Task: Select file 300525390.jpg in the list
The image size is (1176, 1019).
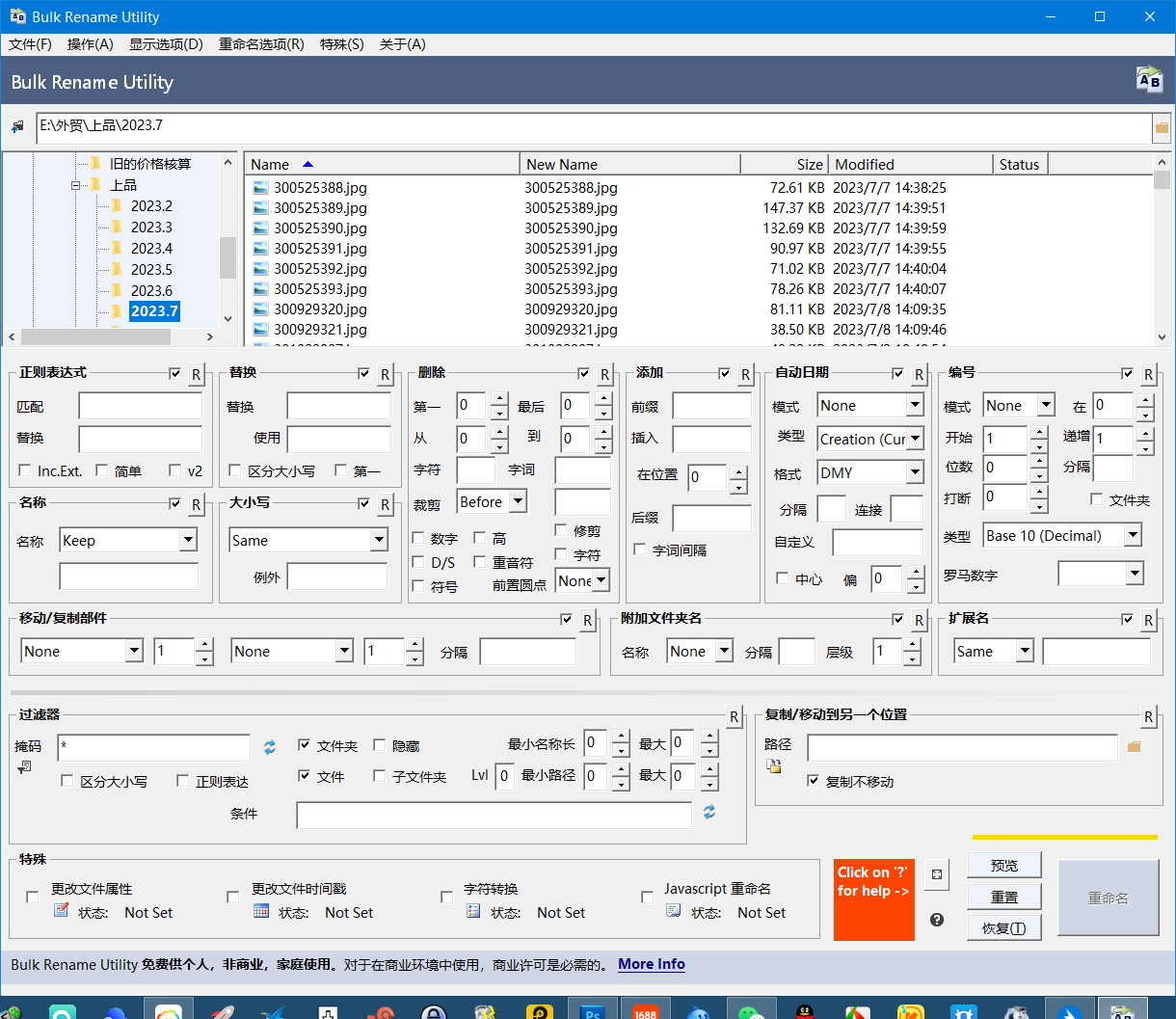Action: coord(320,228)
